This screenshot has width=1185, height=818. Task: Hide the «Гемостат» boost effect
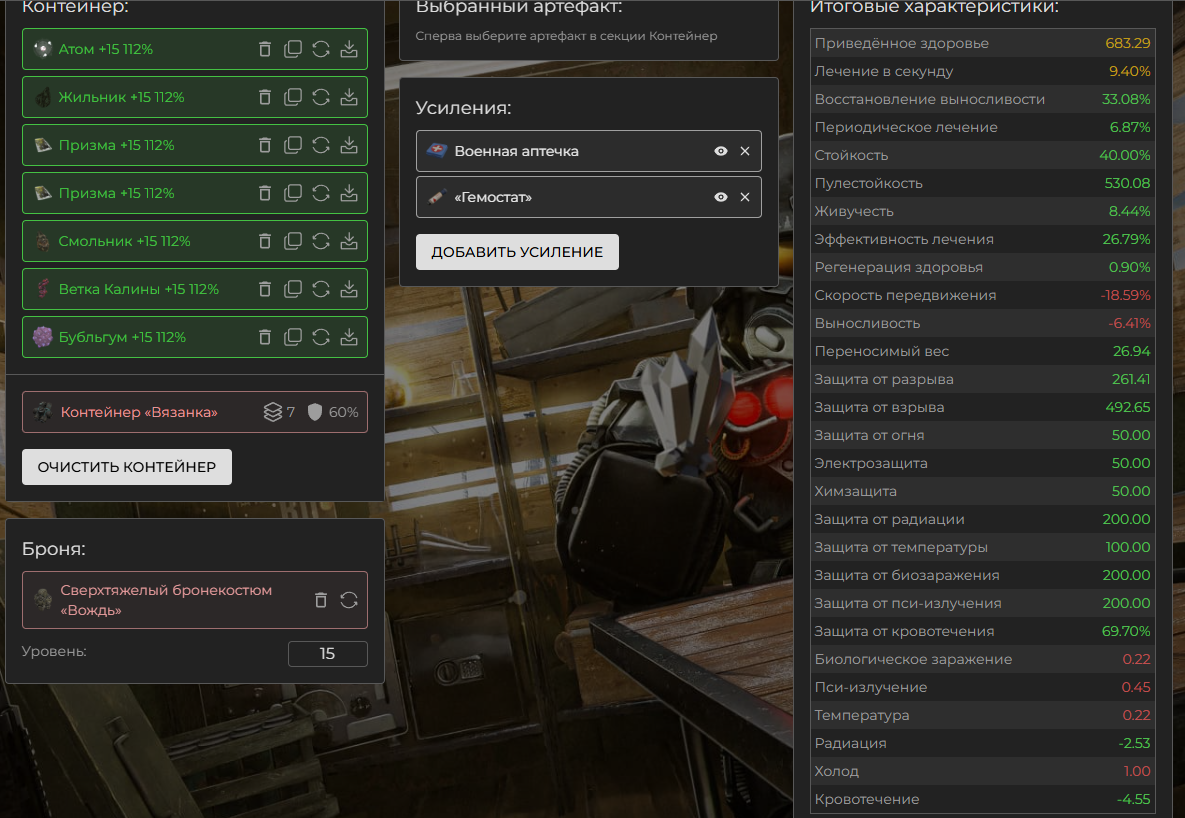pos(720,197)
